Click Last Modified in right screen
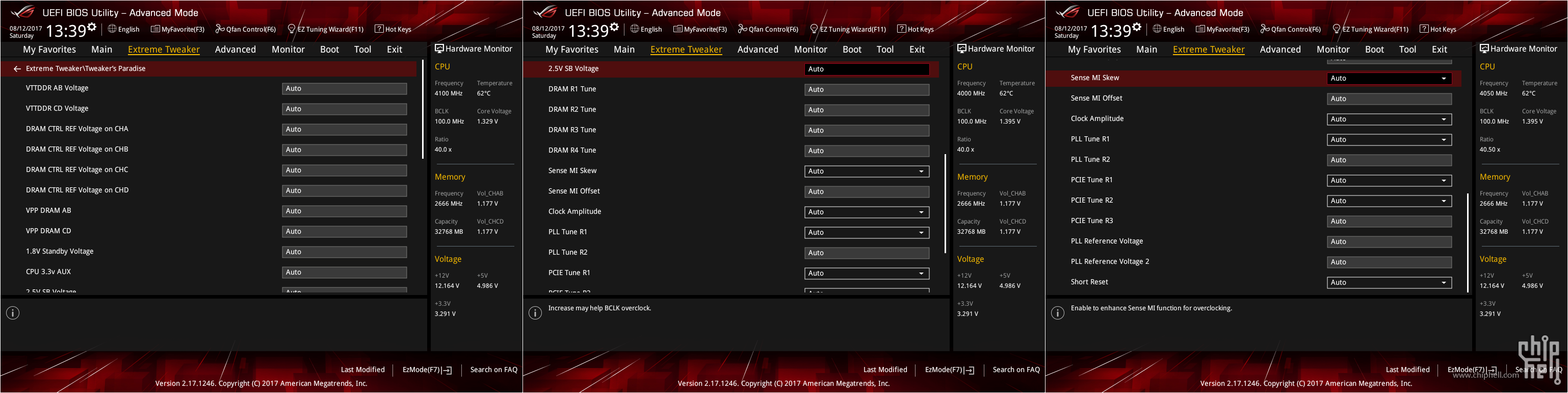Viewport: 1568px width, 393px height. pos(1407,370)
